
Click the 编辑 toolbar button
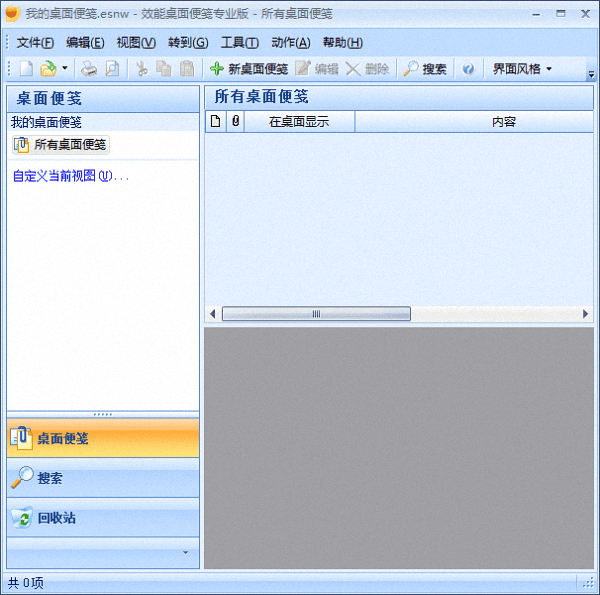(x=317, y=69)
